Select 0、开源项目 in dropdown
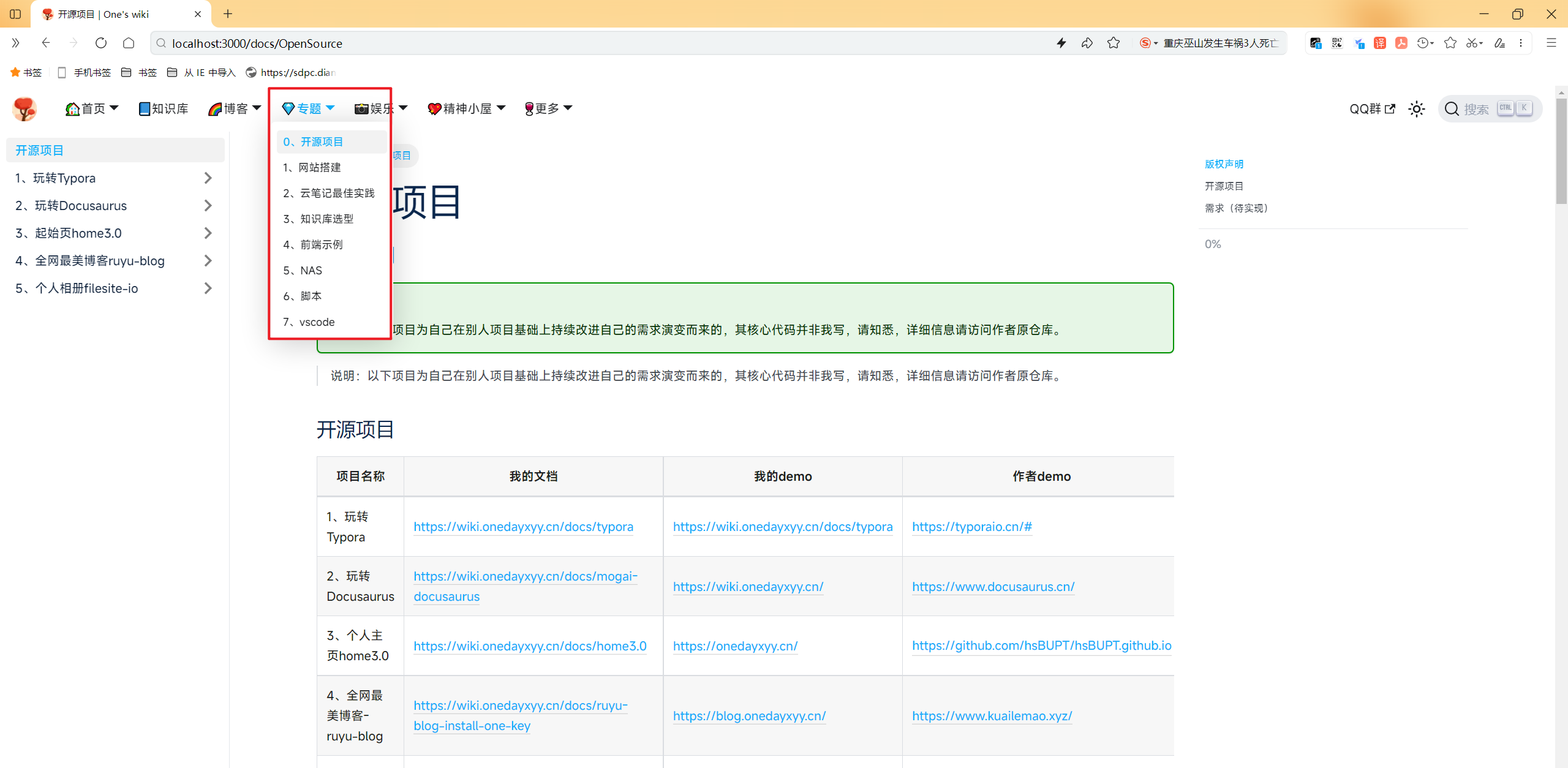 (331, 142)
